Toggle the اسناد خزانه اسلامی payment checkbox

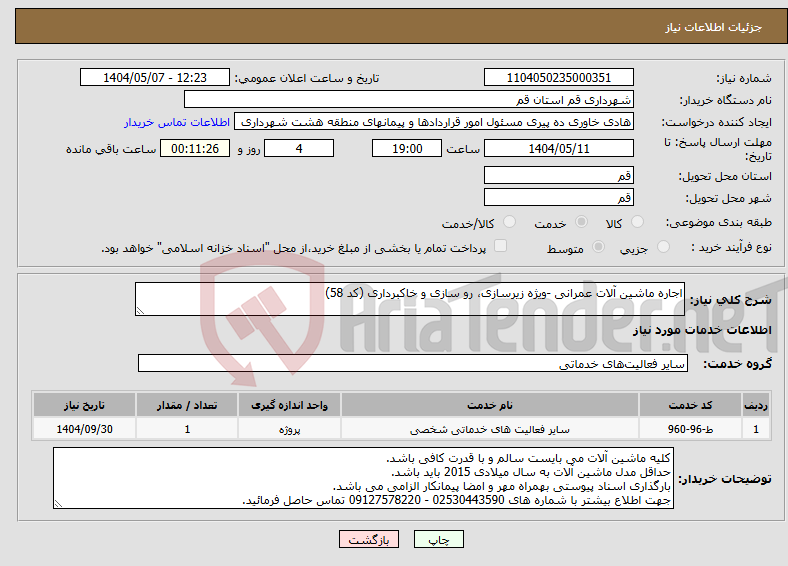pos(500,245)
